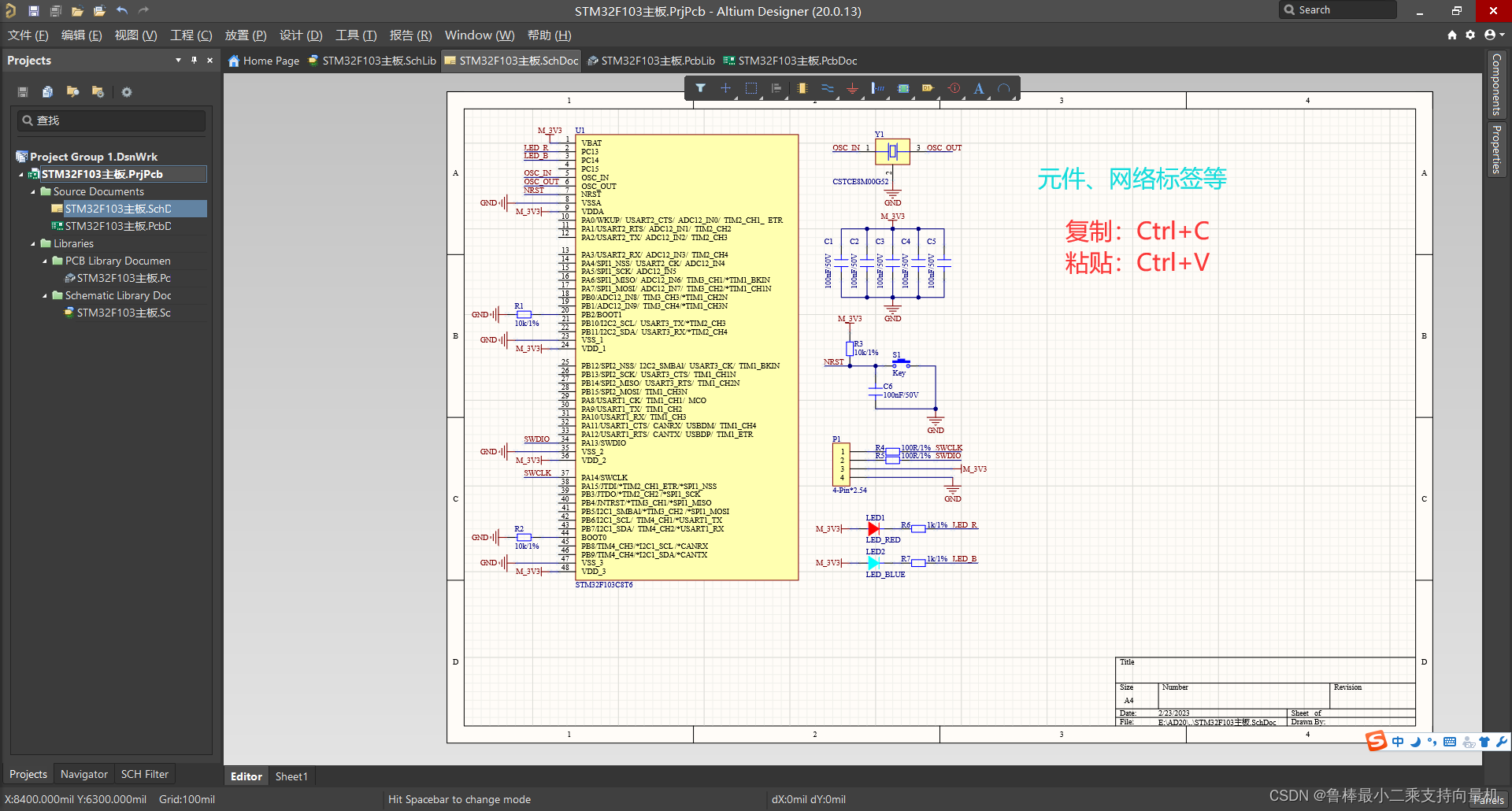The image size is (1512, 811).
Task: Open the Navigator panel tab
Action: click(x=83, y=774)
